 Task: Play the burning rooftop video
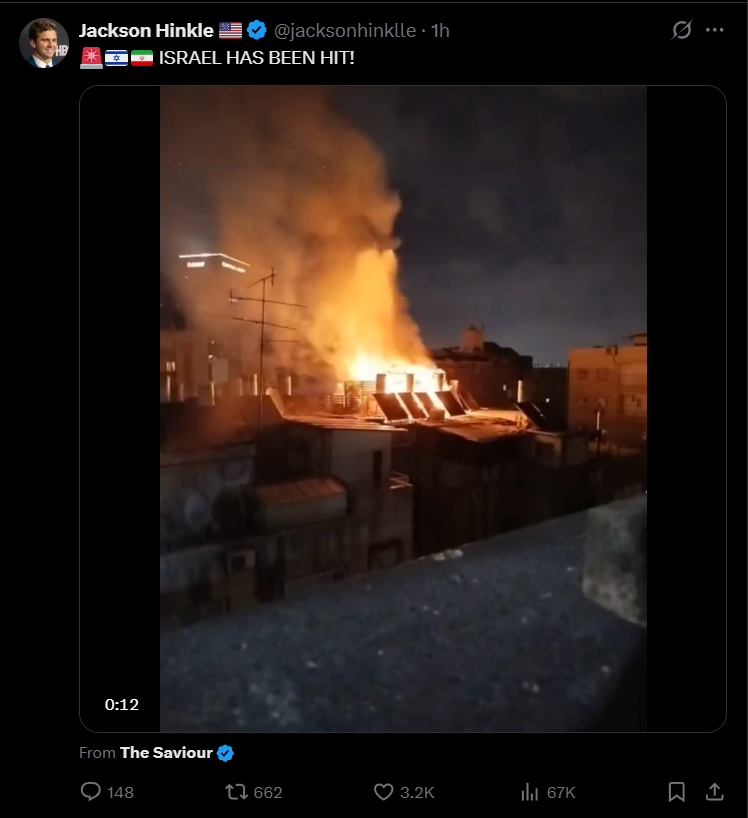pos(403,408)
